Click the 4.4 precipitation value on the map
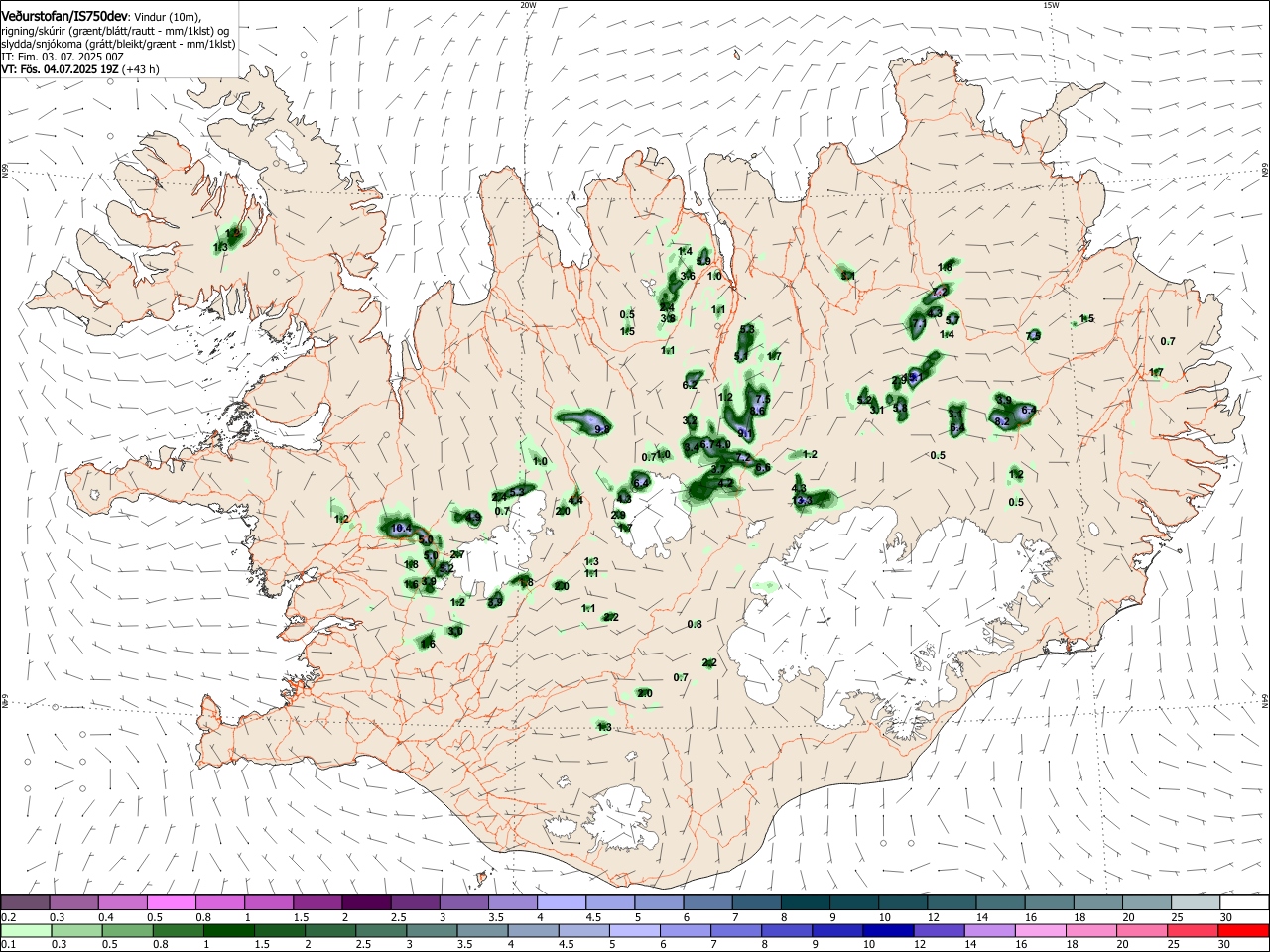This screenshot has height=952, width=1270. tap(575, 501)
